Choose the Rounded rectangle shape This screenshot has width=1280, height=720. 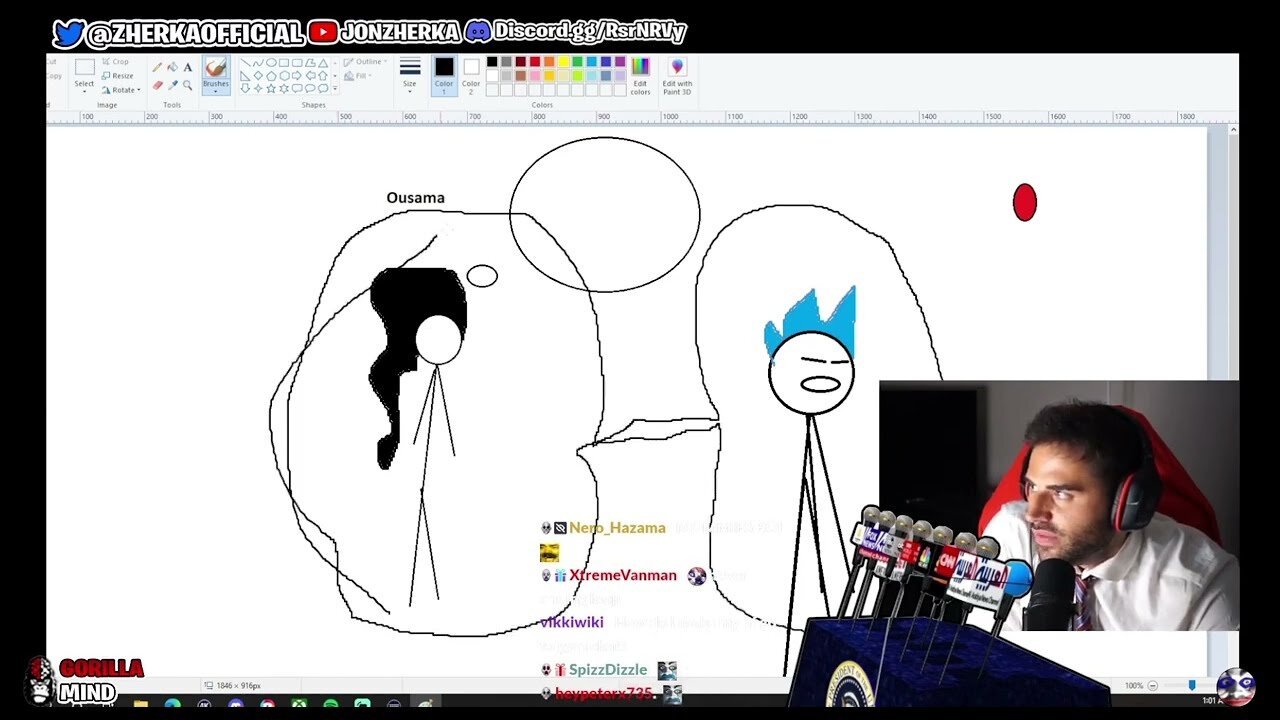pyautogui.click(x=297, y=63)
